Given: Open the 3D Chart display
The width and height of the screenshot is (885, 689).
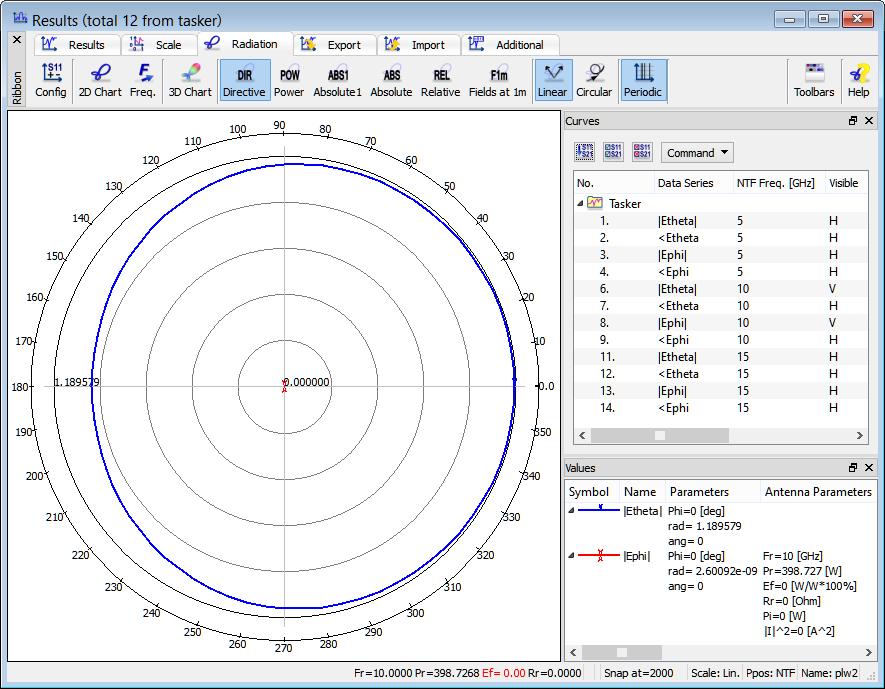Looking at the screenshot, I should click(189, 80).
